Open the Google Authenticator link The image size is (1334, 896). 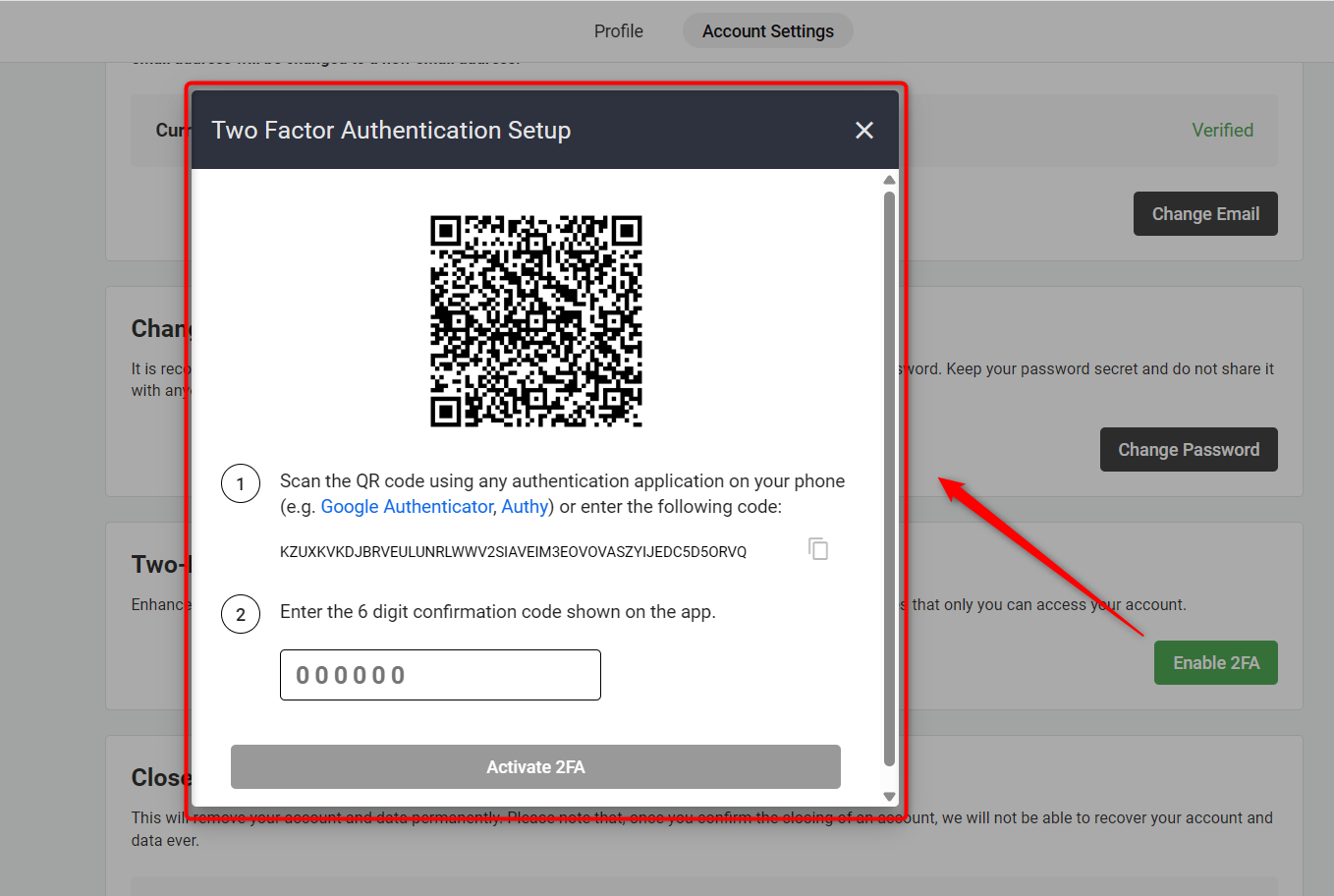407,507
